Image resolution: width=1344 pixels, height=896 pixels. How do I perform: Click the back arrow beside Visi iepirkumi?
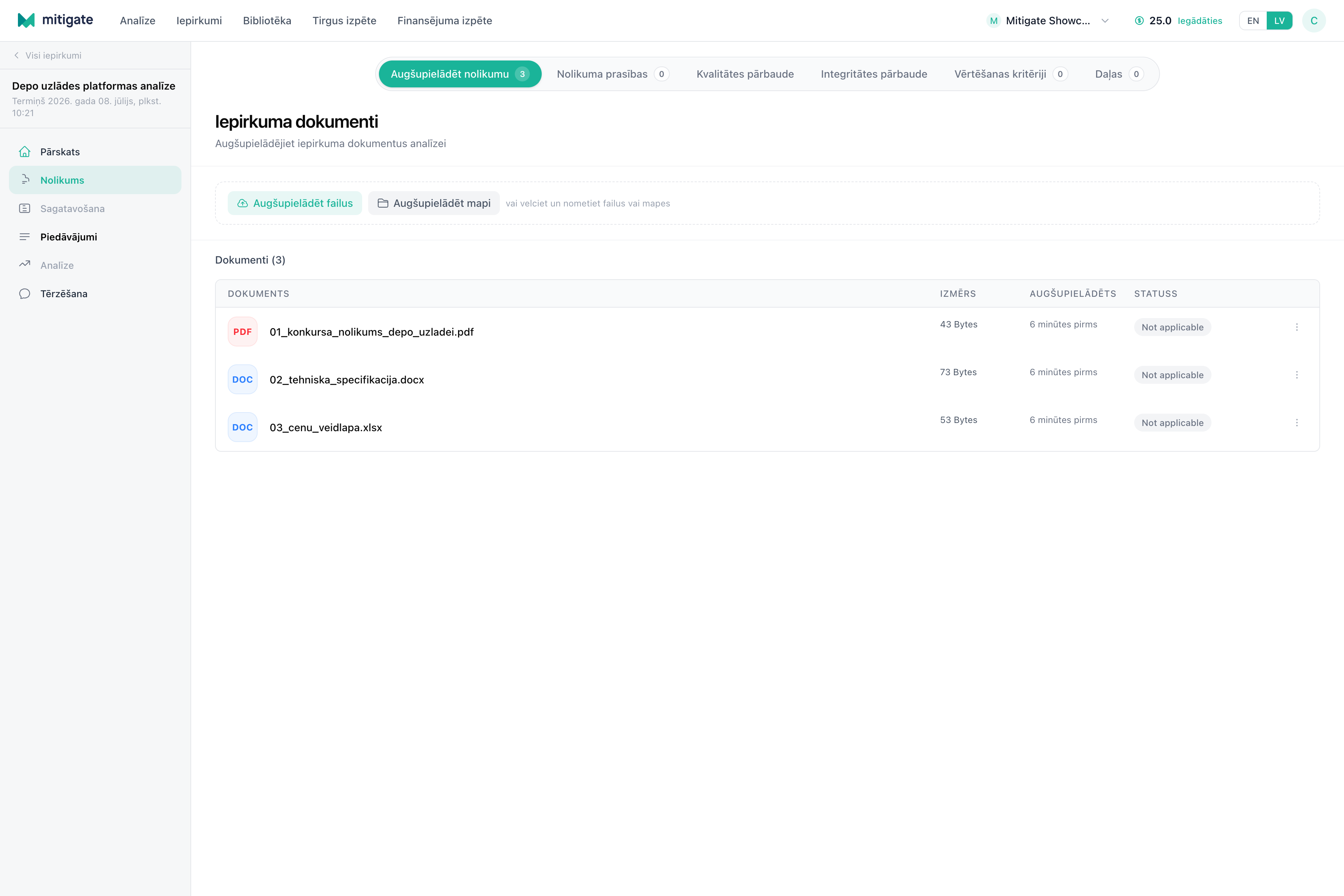tap(16, 55)
